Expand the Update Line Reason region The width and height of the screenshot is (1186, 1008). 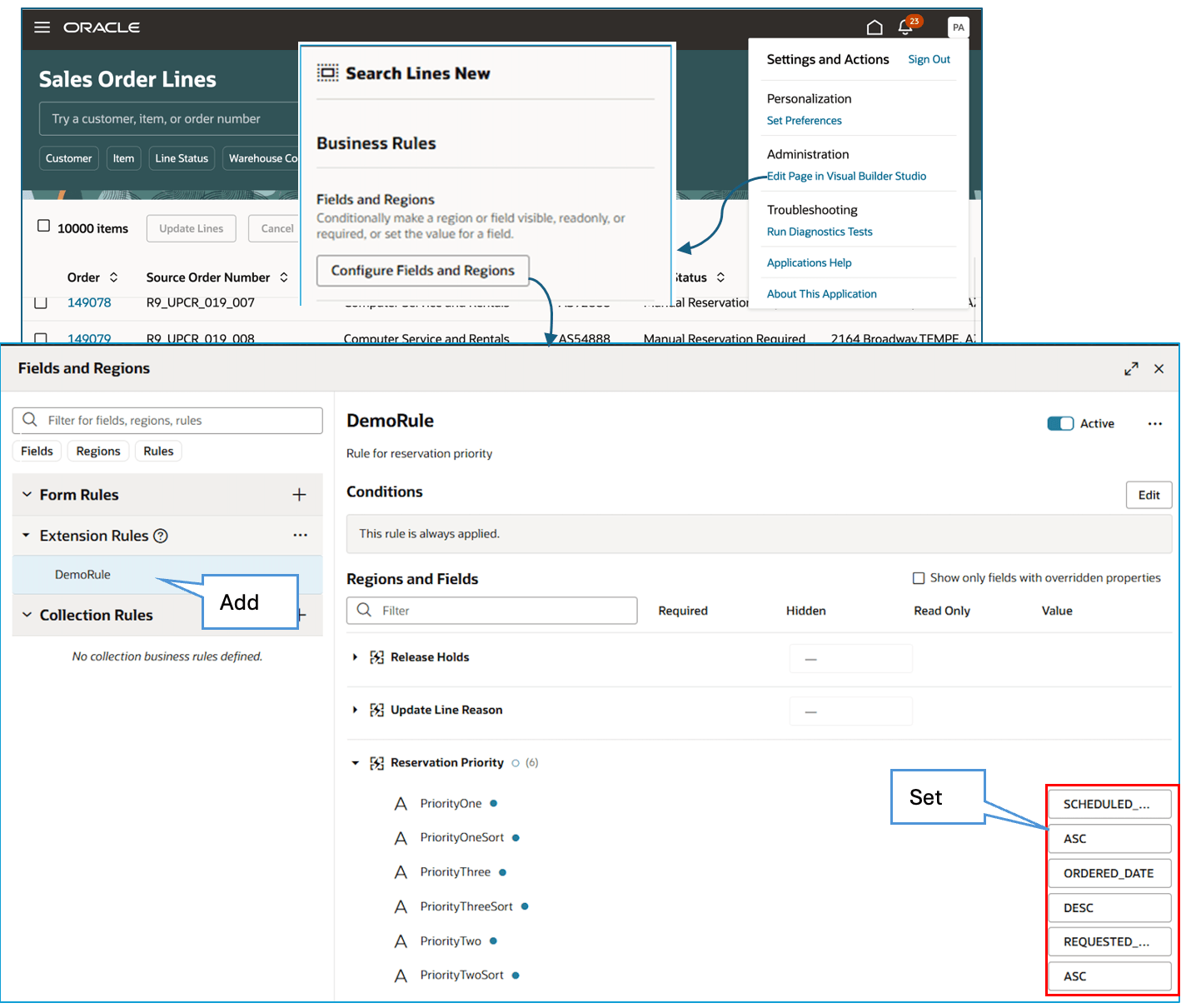click(355, 710)
